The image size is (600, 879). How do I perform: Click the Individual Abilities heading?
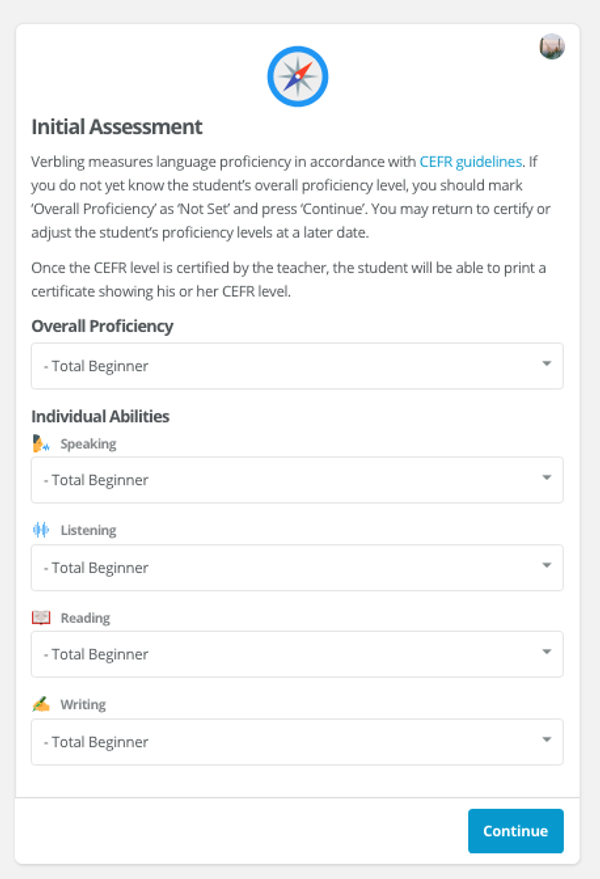point(100,416)
